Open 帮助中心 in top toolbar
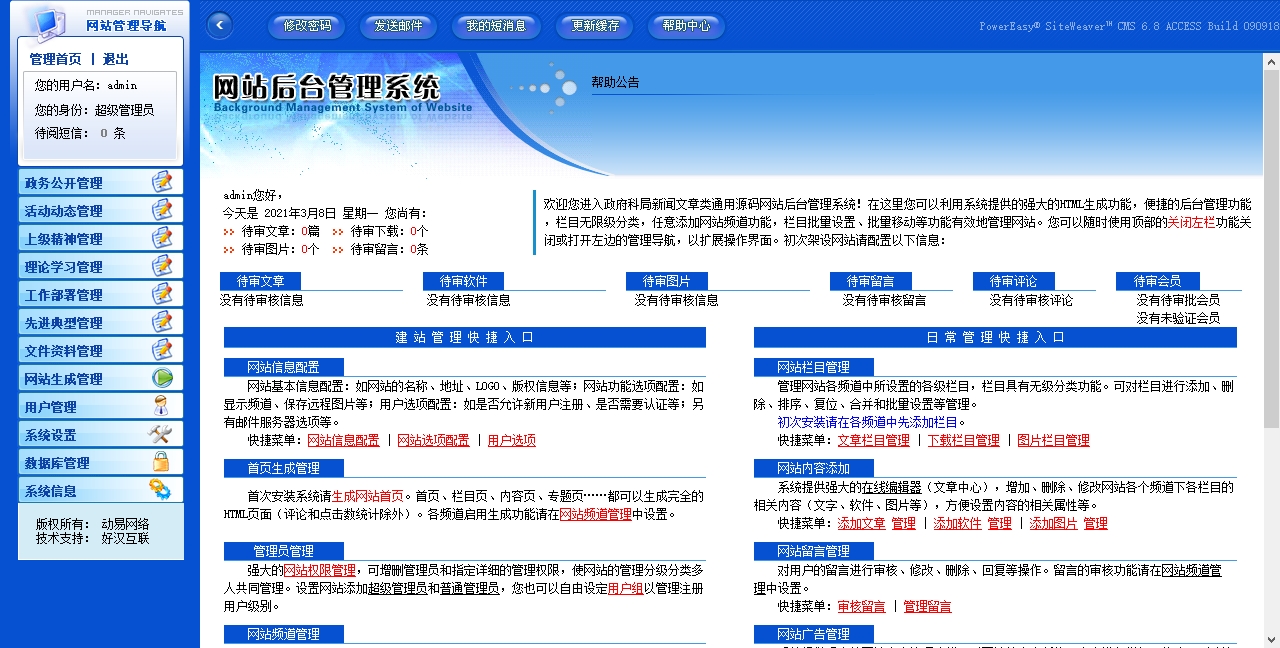 [x=686, y=26]
